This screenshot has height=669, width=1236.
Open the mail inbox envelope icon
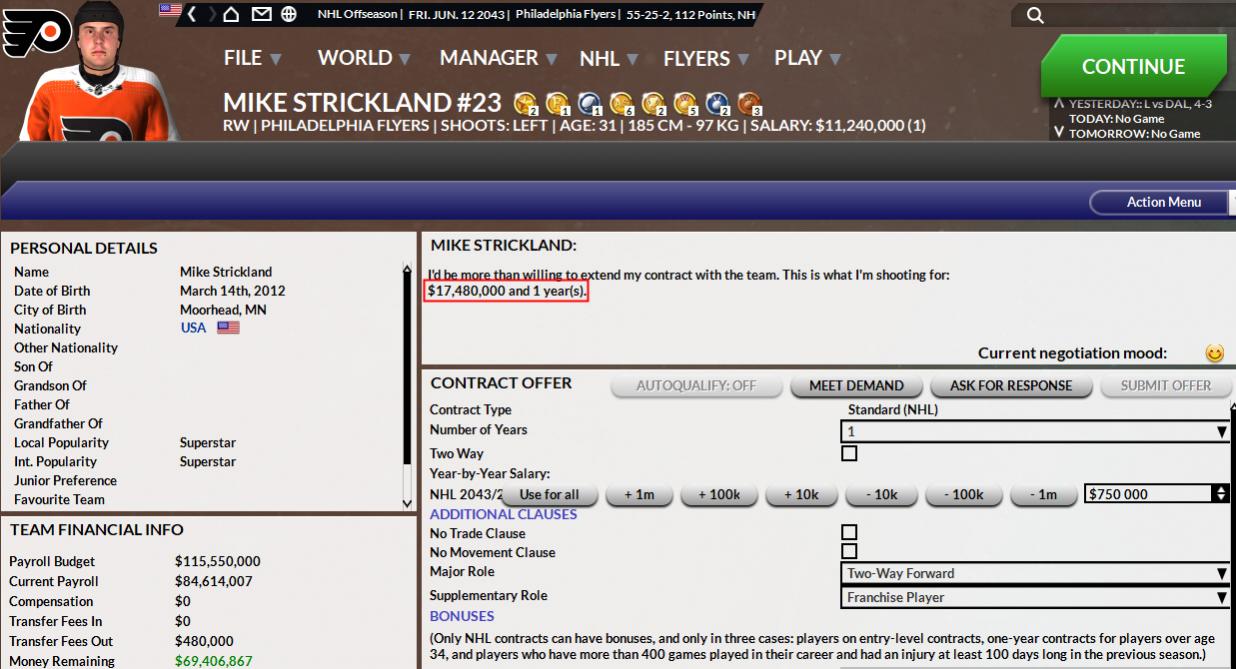pos(261,14)
